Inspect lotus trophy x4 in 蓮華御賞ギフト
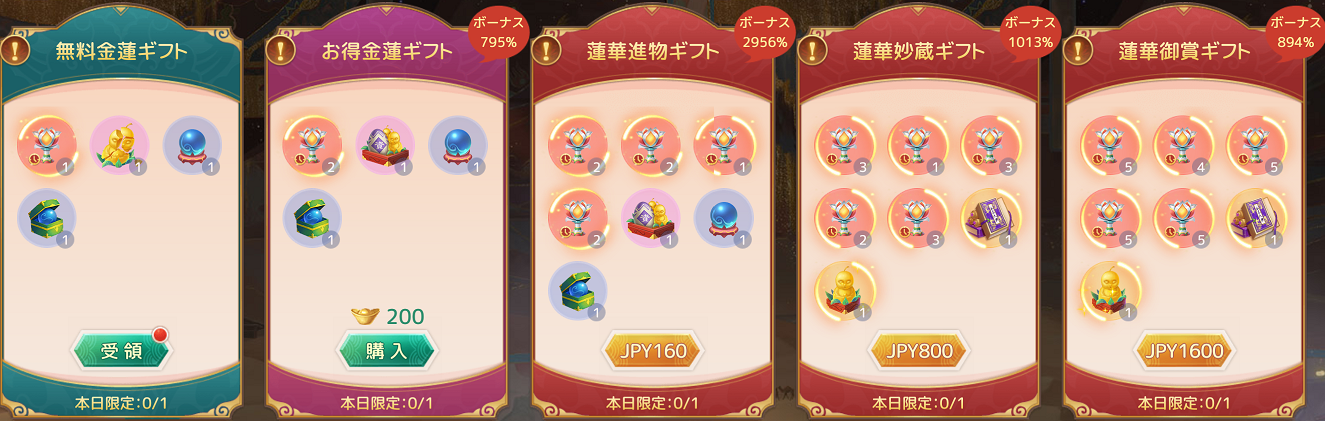 click(1184, 145)
